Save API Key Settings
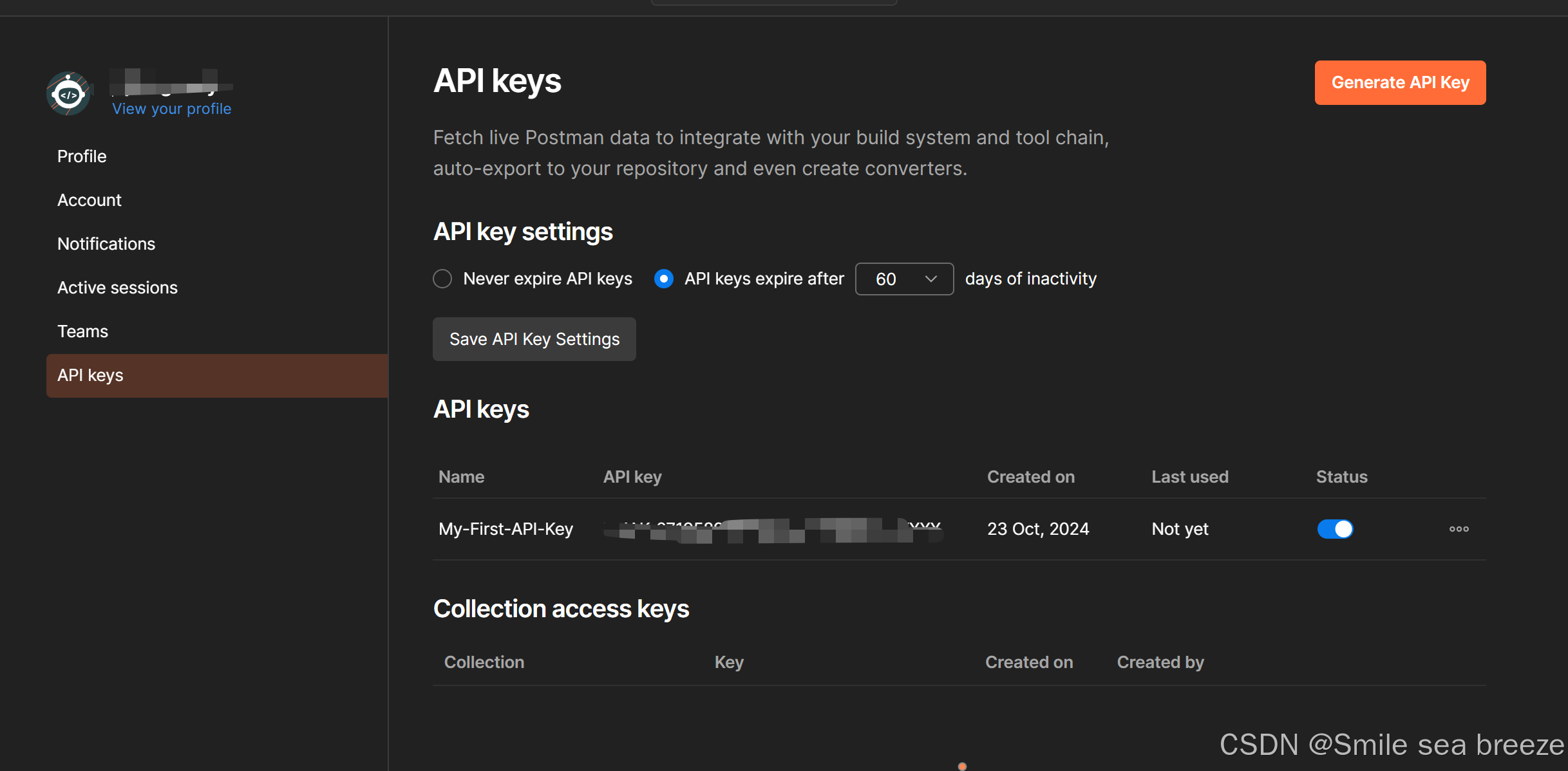Viewport: 1568px width, 771px height. pyautogui.click(x=534, y=339)
